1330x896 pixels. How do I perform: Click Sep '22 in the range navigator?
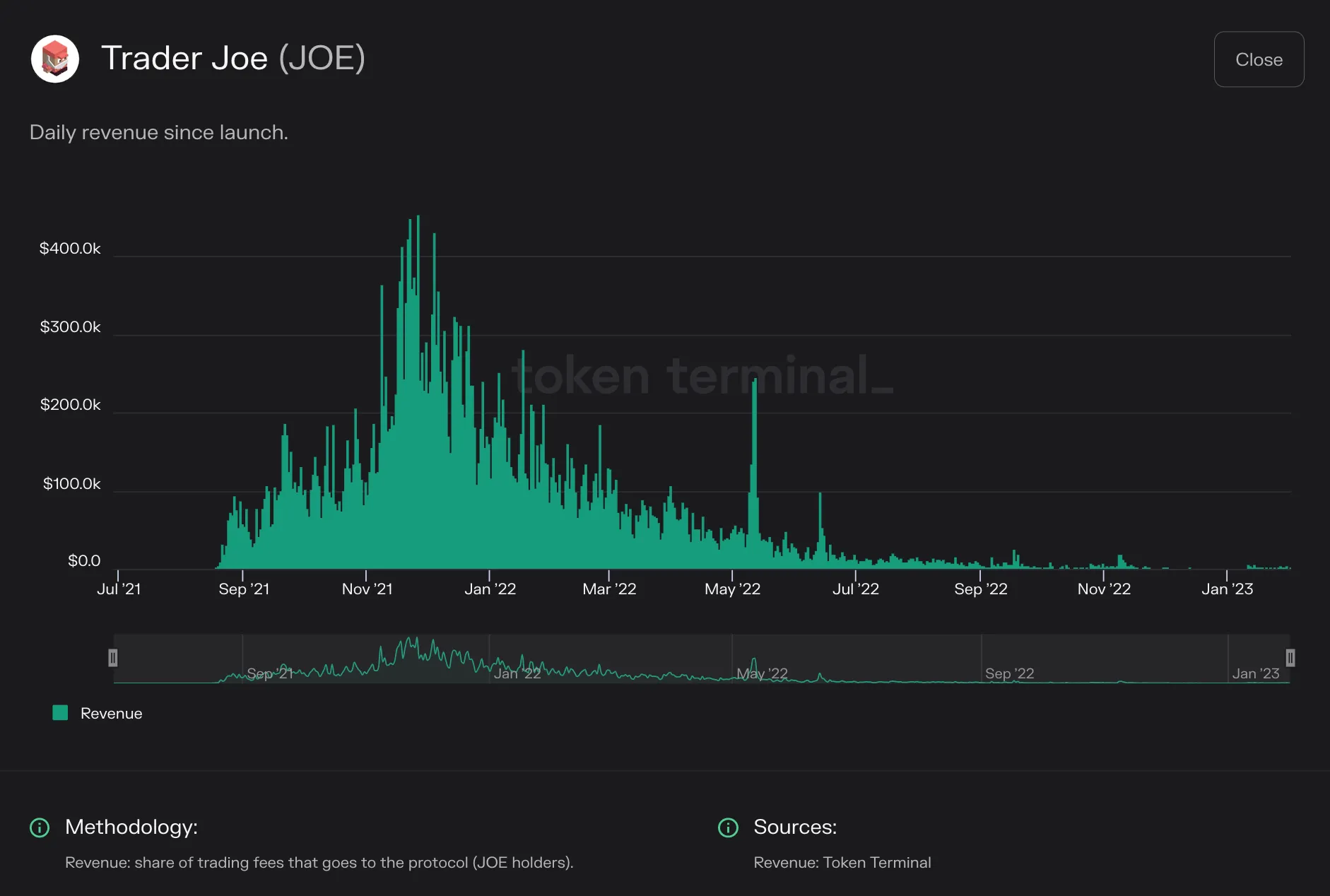tap(1009, 673)
